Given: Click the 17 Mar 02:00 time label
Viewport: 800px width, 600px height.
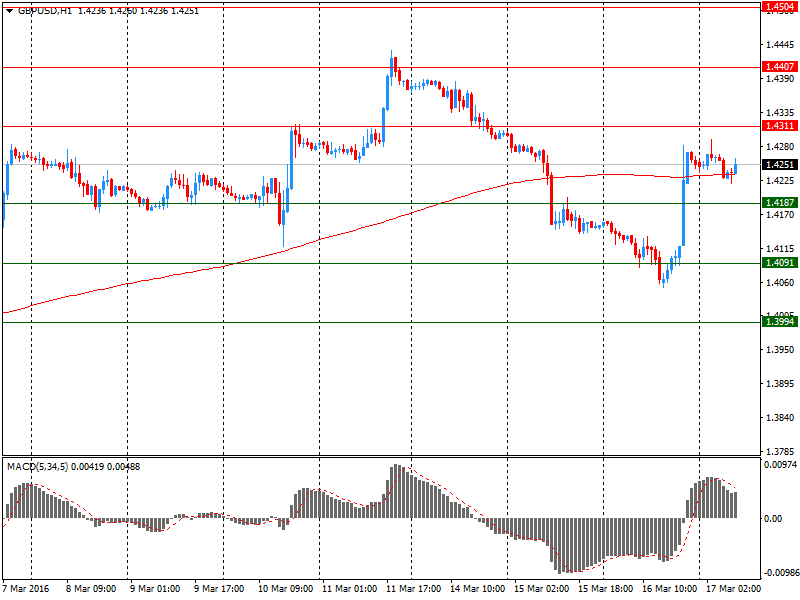Looking at the screenshot, I should [734, 588].
